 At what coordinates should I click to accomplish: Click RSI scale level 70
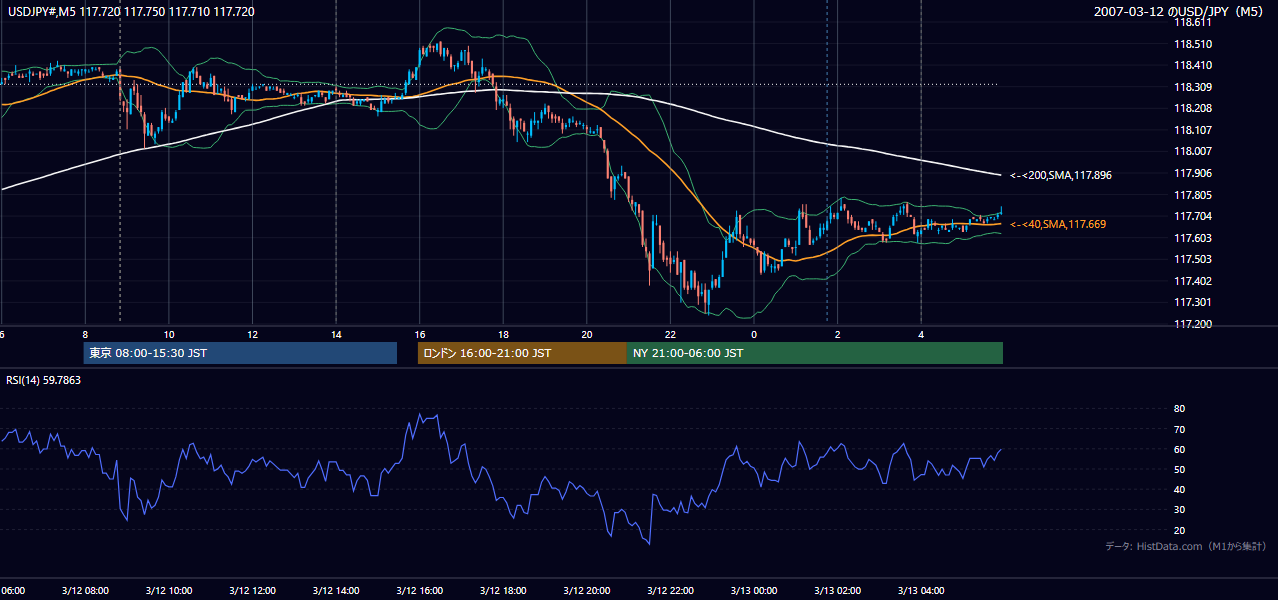click(x=1179, y=429)
